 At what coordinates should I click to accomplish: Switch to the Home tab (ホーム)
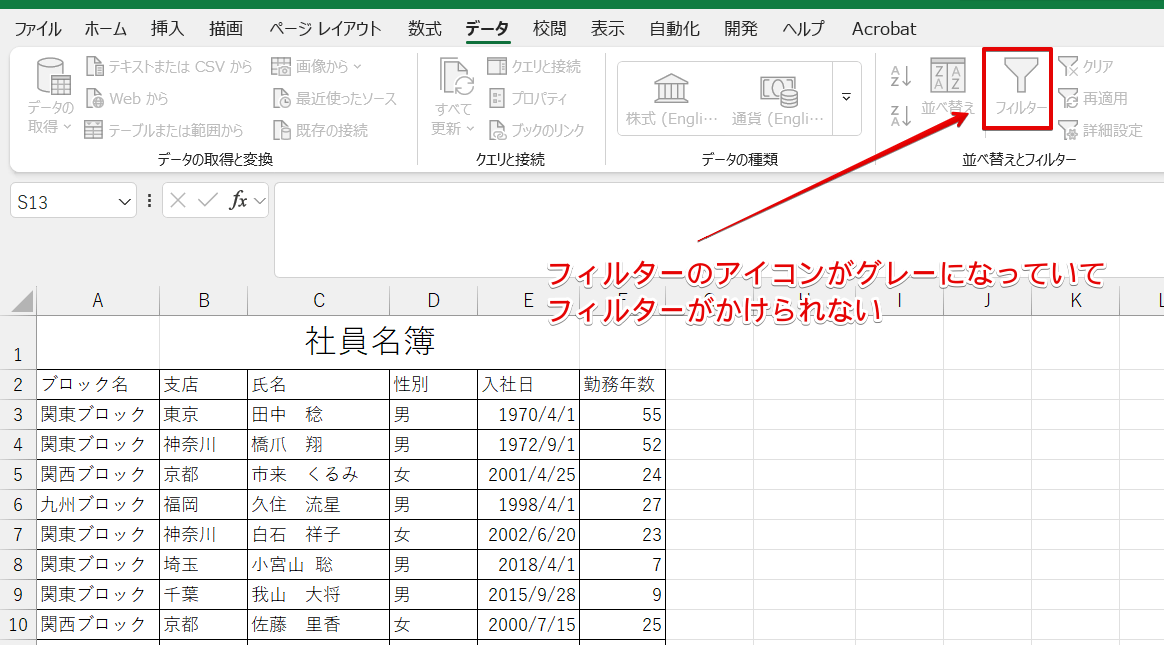[105, 28]
